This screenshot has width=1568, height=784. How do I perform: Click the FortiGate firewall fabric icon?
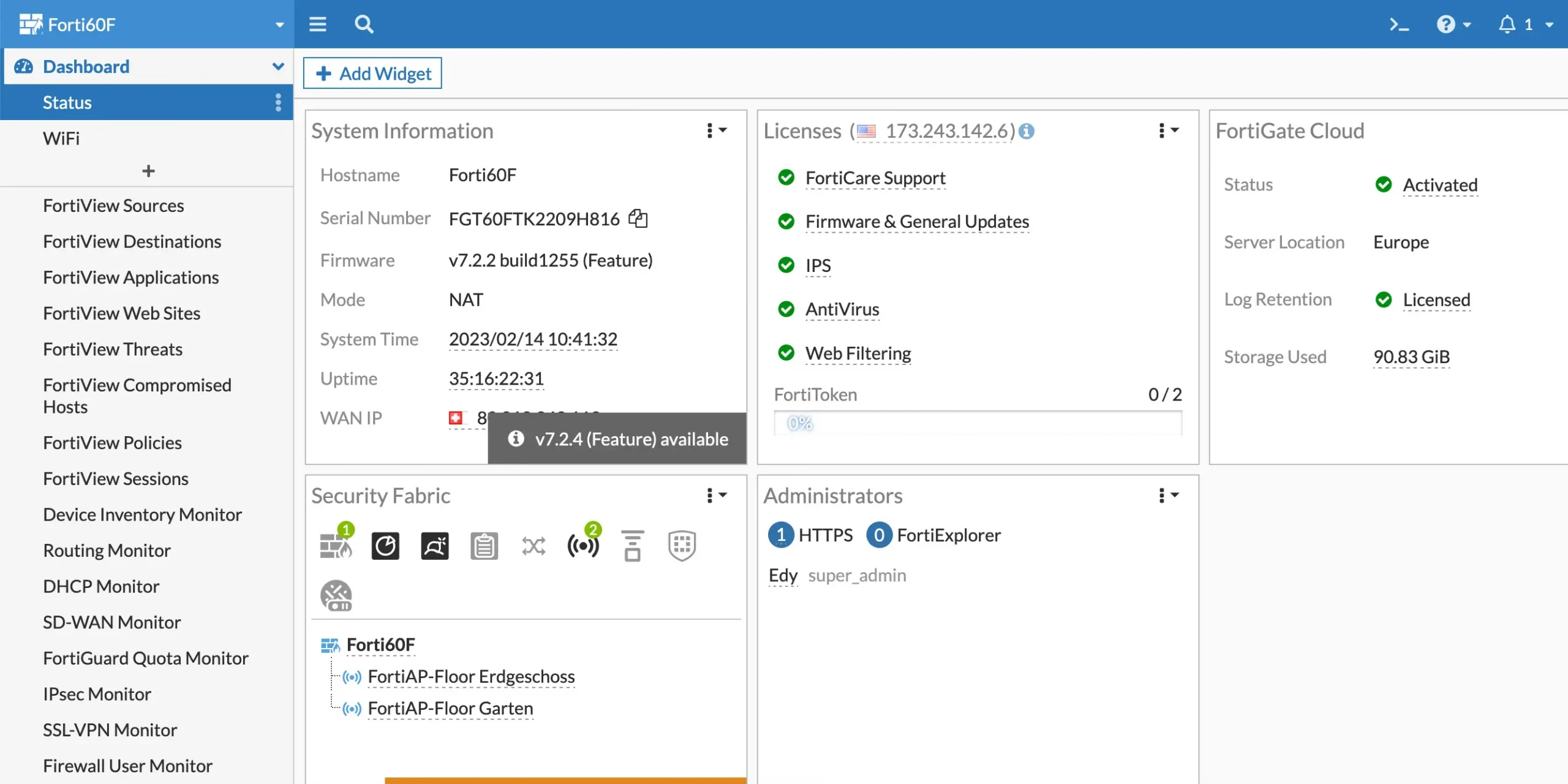point(336,545)
